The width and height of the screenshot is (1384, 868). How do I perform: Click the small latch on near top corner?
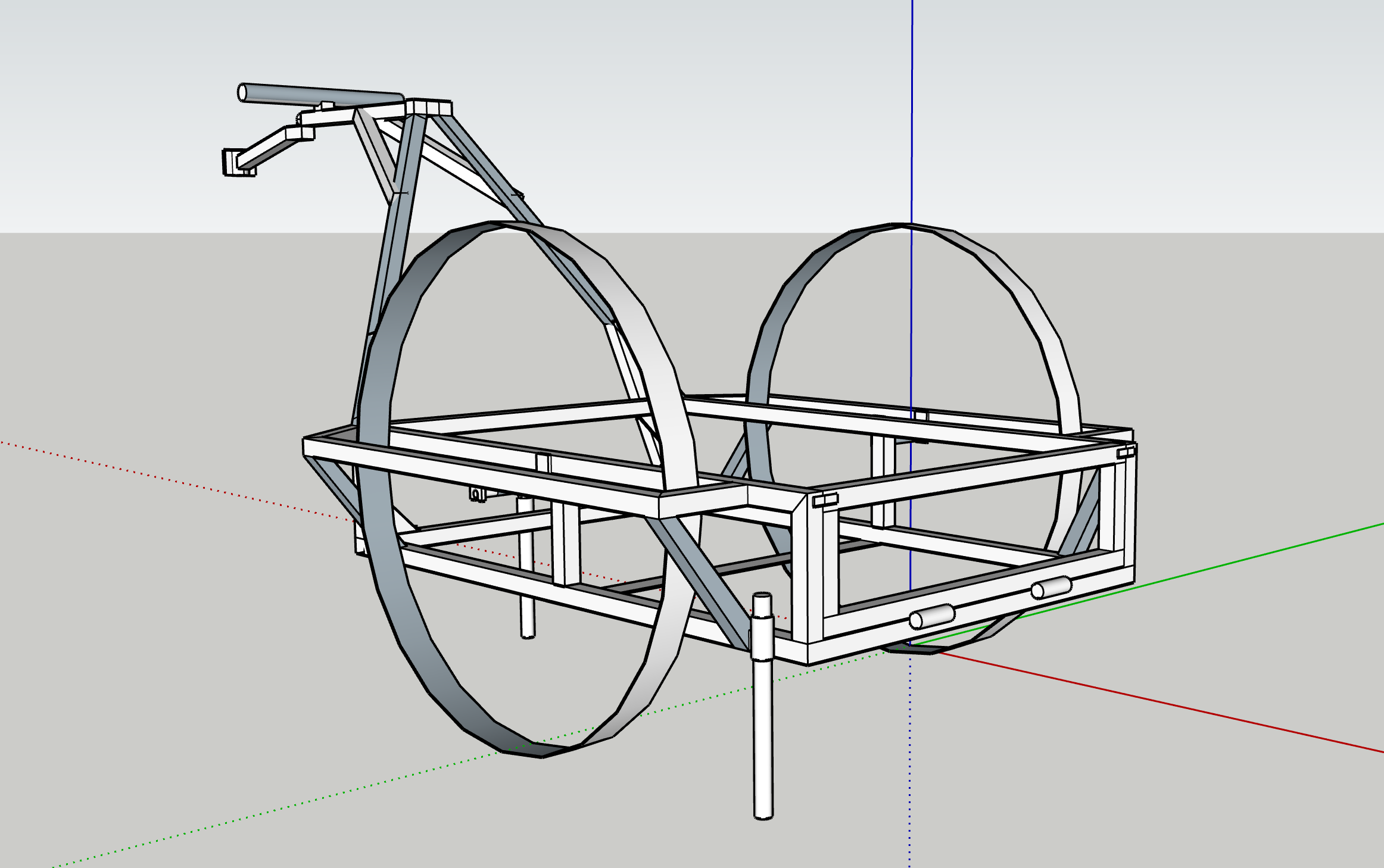click(825, 500)
